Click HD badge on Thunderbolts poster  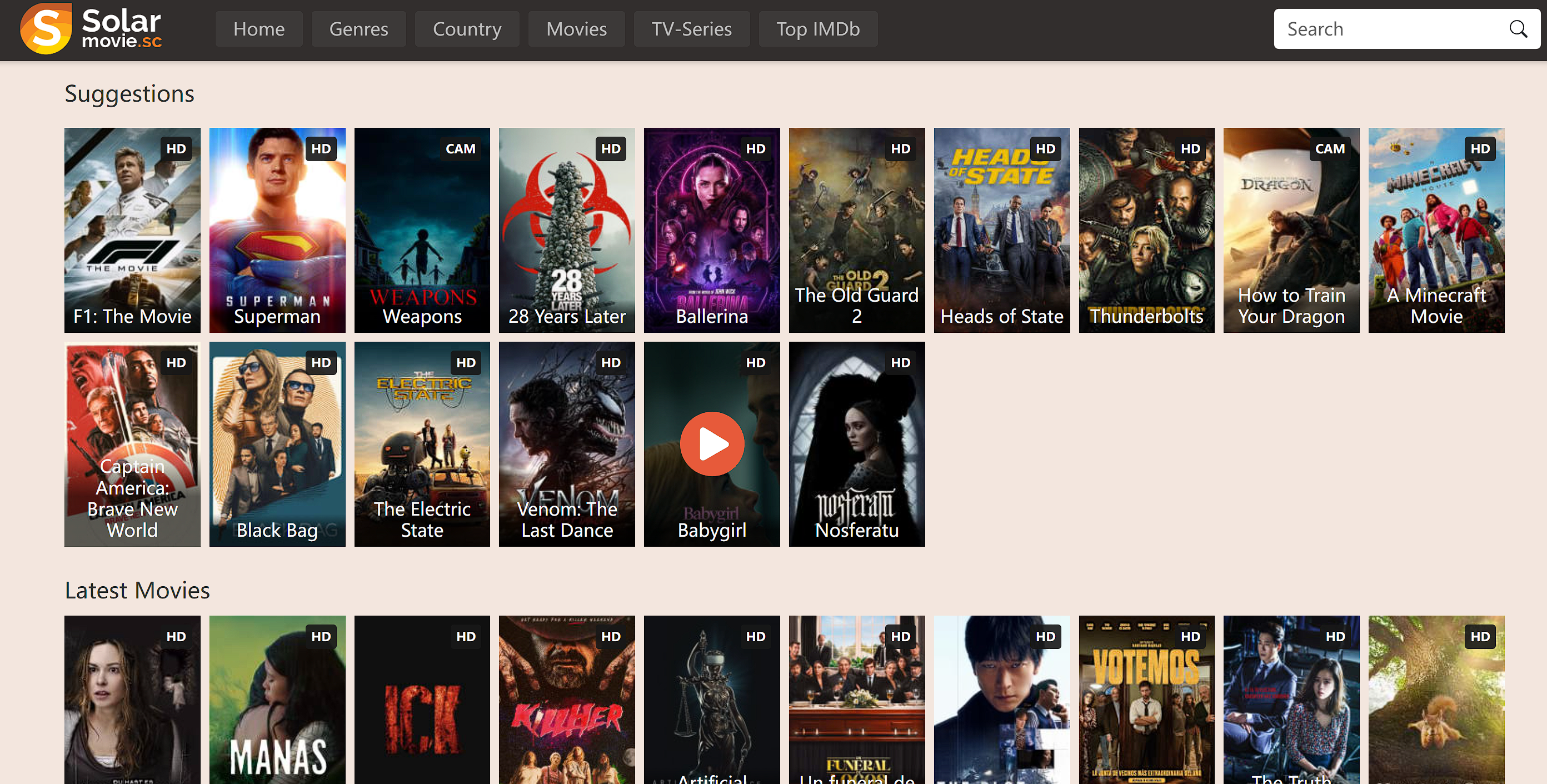tap(1190, 148)
